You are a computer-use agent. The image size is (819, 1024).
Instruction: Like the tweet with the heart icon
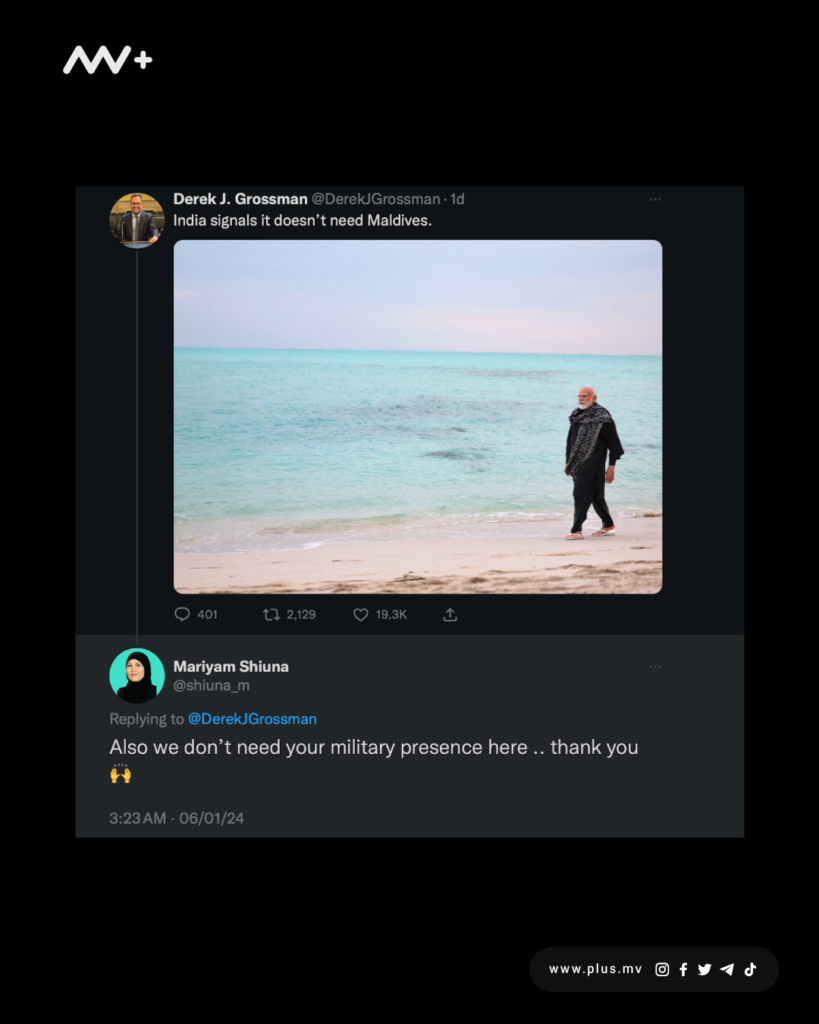361,615
